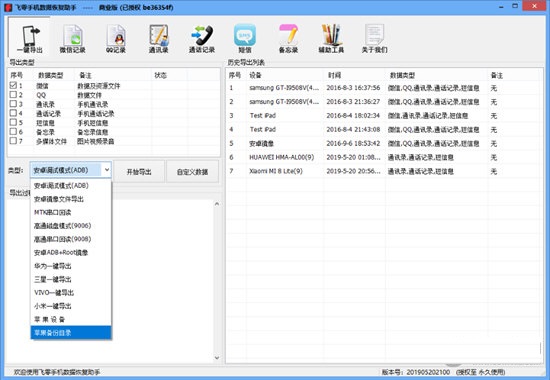Uncheck the 微信 data type checkbox
550x380 pixels.
(13, 85)
